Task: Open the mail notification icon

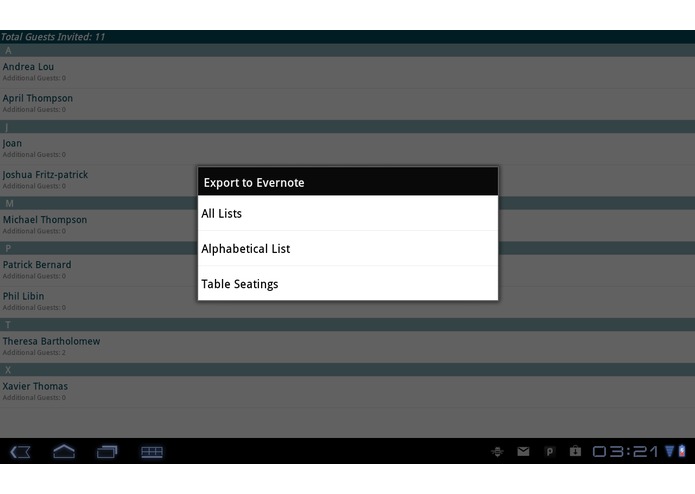Action: click(x=523, y=451)
